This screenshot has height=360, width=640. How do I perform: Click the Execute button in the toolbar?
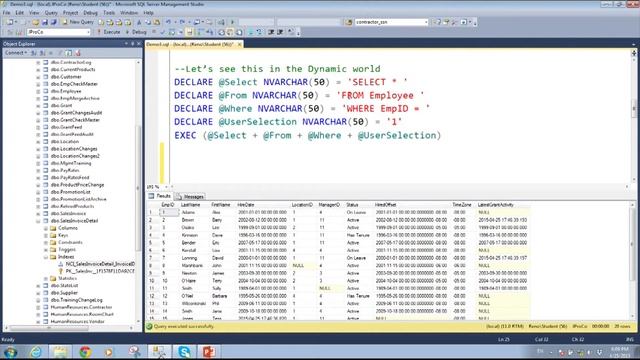click(109, 32)
